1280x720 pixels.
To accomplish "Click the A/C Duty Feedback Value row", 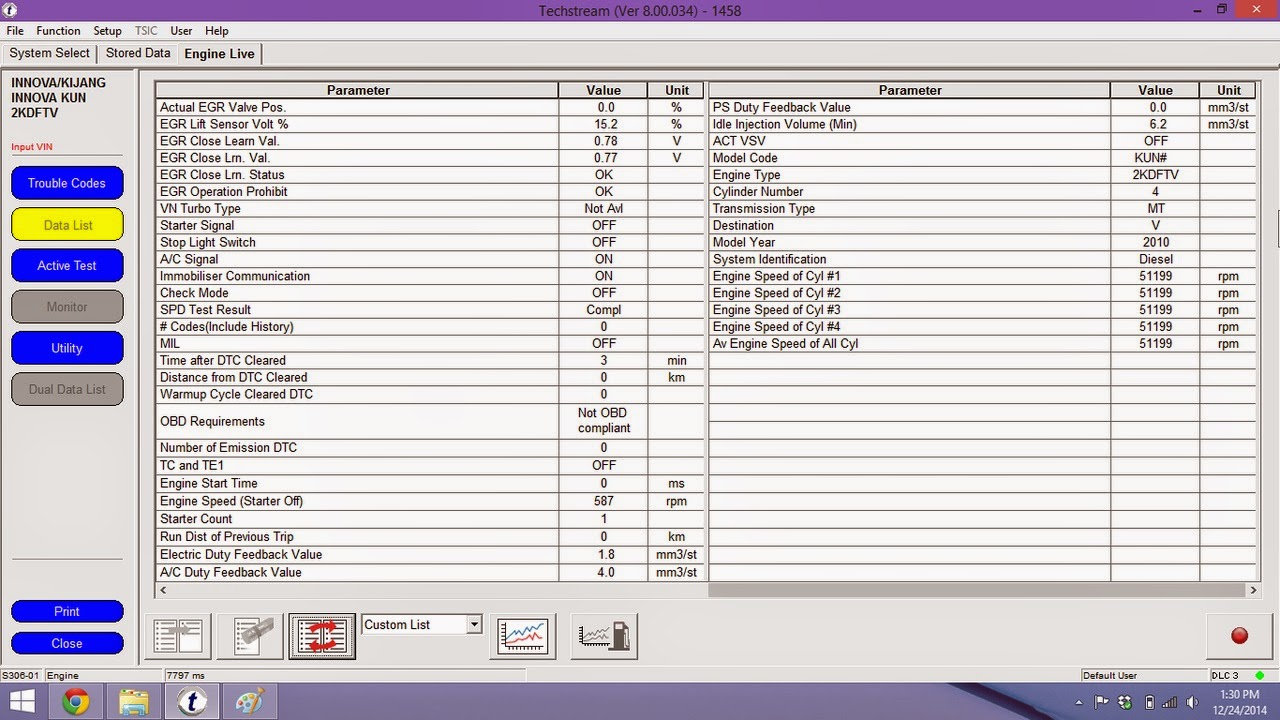I will (431, 572).
